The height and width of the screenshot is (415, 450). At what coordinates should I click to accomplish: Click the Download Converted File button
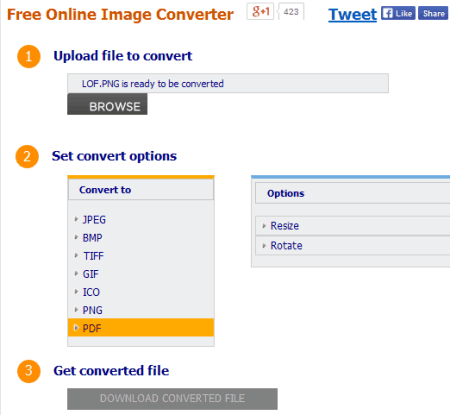click(x=172, y=399)
